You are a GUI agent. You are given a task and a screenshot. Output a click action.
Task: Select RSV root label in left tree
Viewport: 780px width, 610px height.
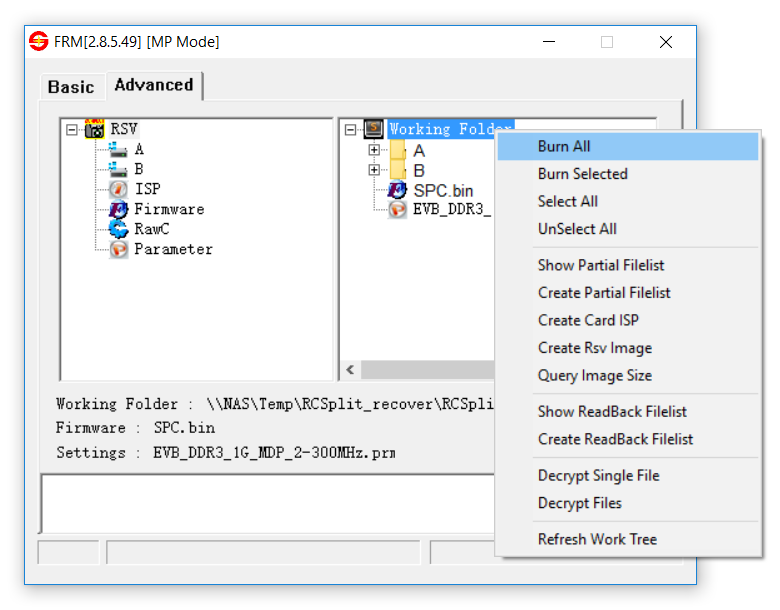[x=123, y=129]
